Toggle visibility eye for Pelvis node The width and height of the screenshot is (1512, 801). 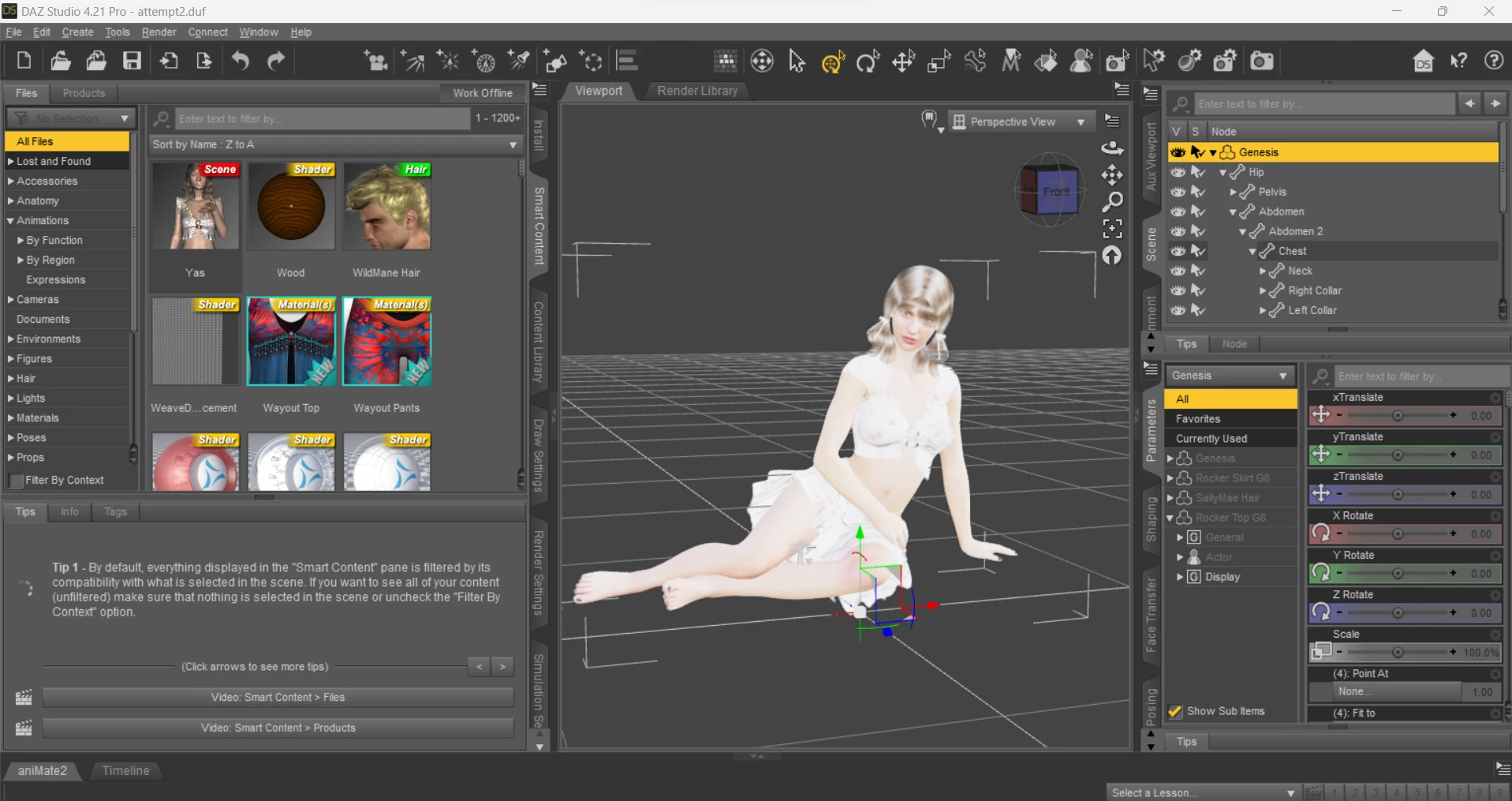1178,192
